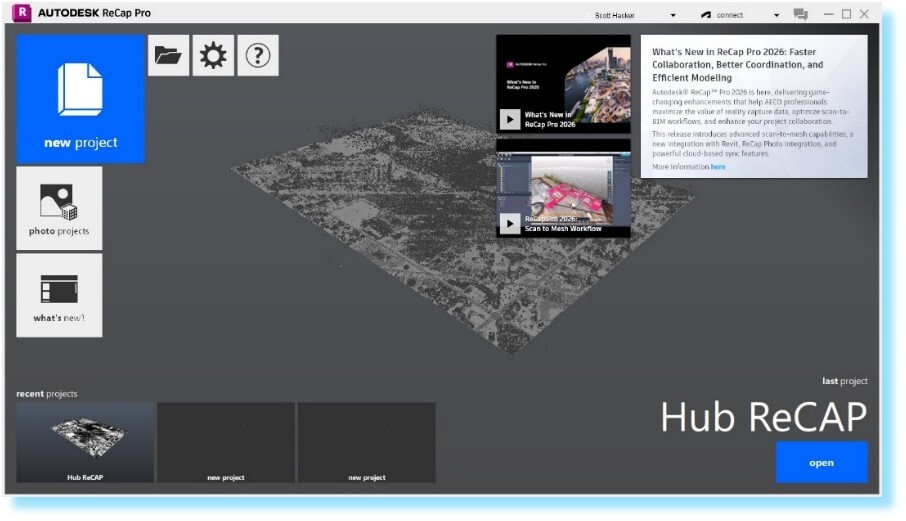
Task: Close the ReCap Pro window
Action: pyautogui.click(x=864, y=14)
